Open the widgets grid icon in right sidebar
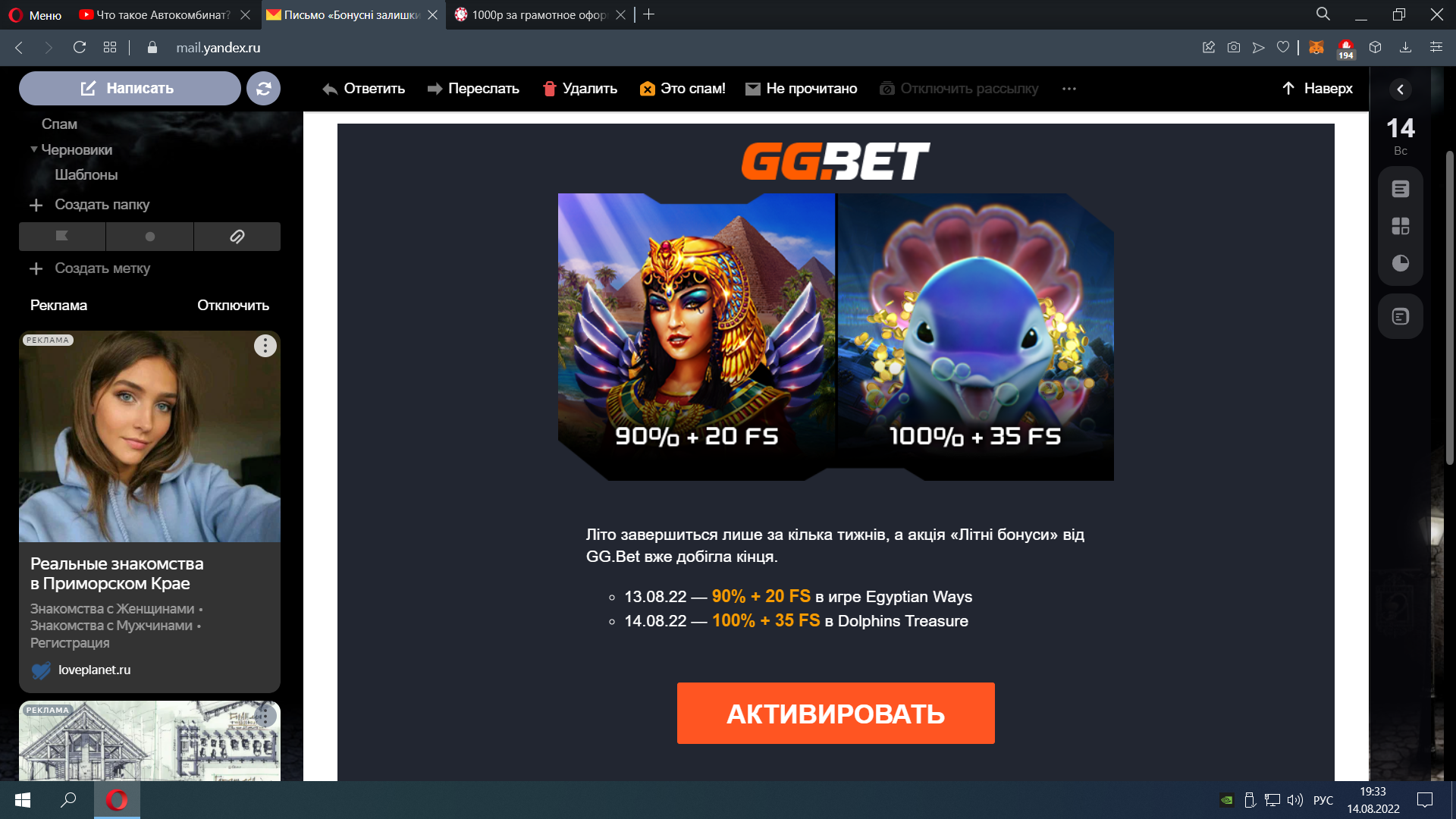 [x=1401, y=226]
